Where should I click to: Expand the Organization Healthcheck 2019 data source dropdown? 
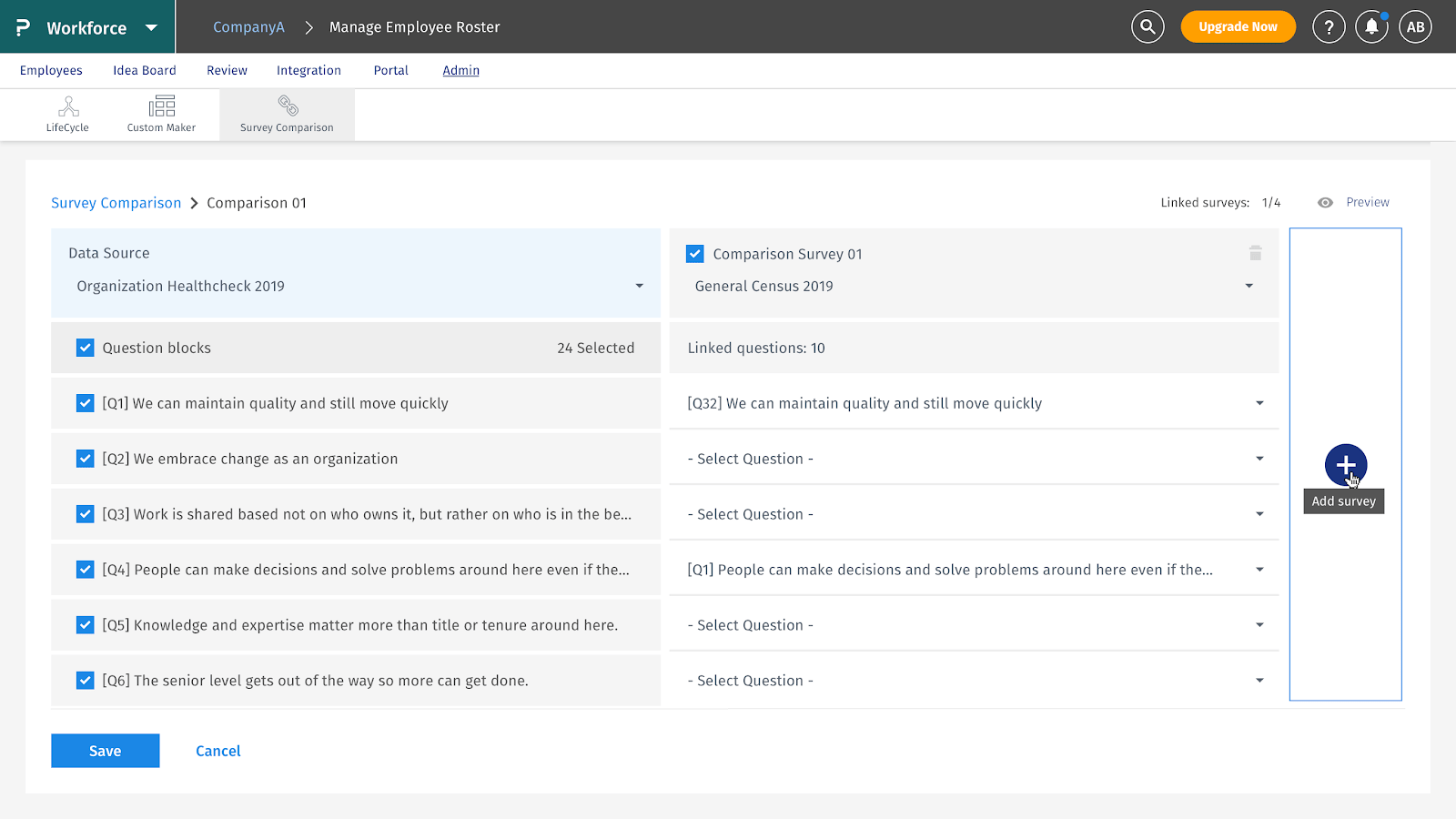[x=639, y=286]
